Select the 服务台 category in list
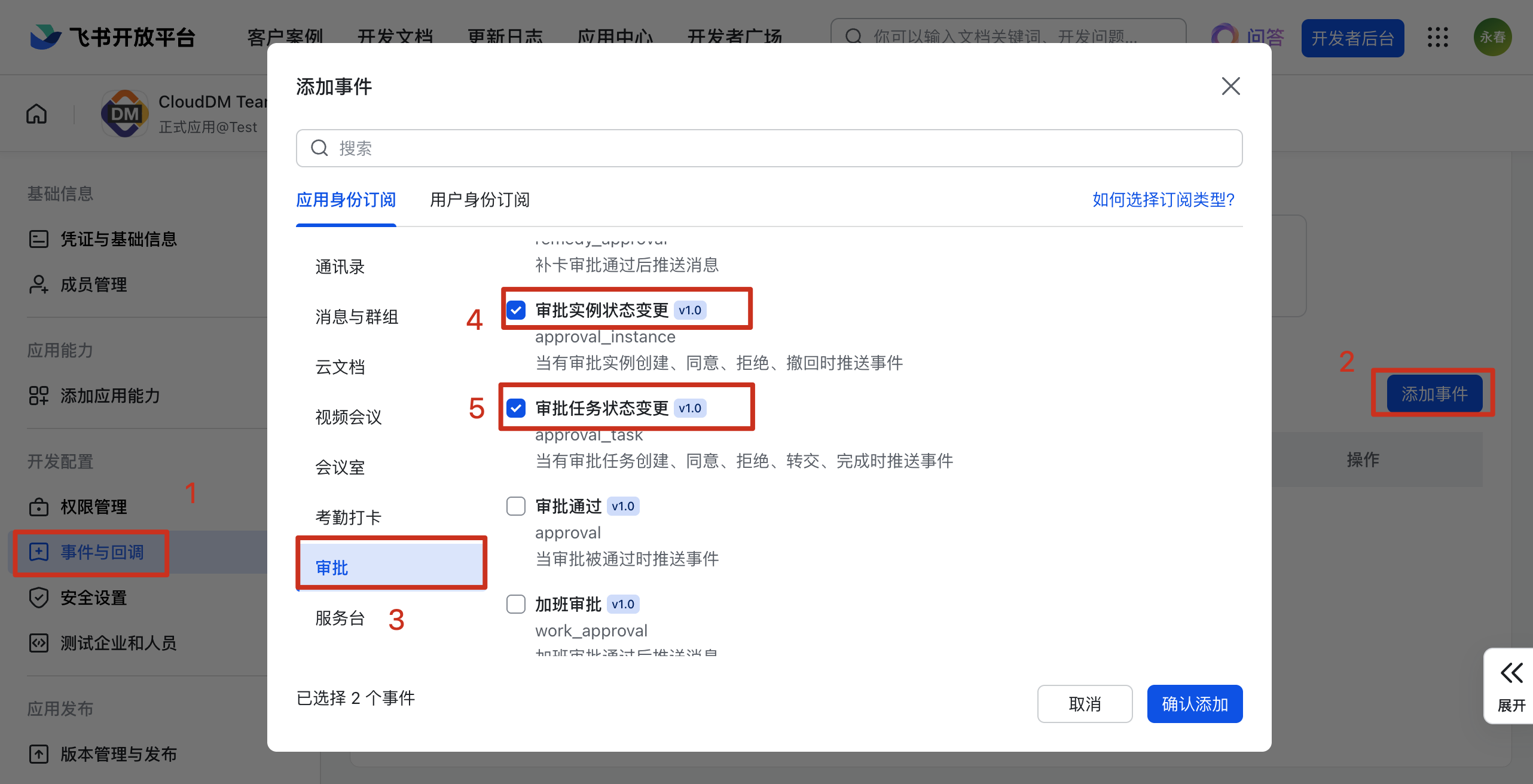Image resolution: width=1533 pixels, height=784 pixels. [340, 618]
